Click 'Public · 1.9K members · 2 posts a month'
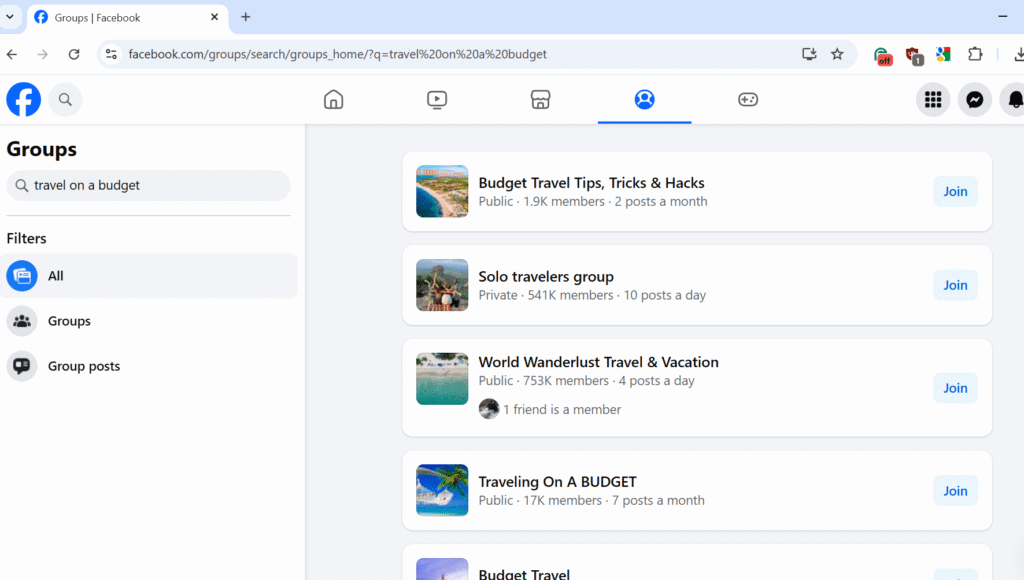Viewport: 1024px width, 580px height. coord(593,201)
